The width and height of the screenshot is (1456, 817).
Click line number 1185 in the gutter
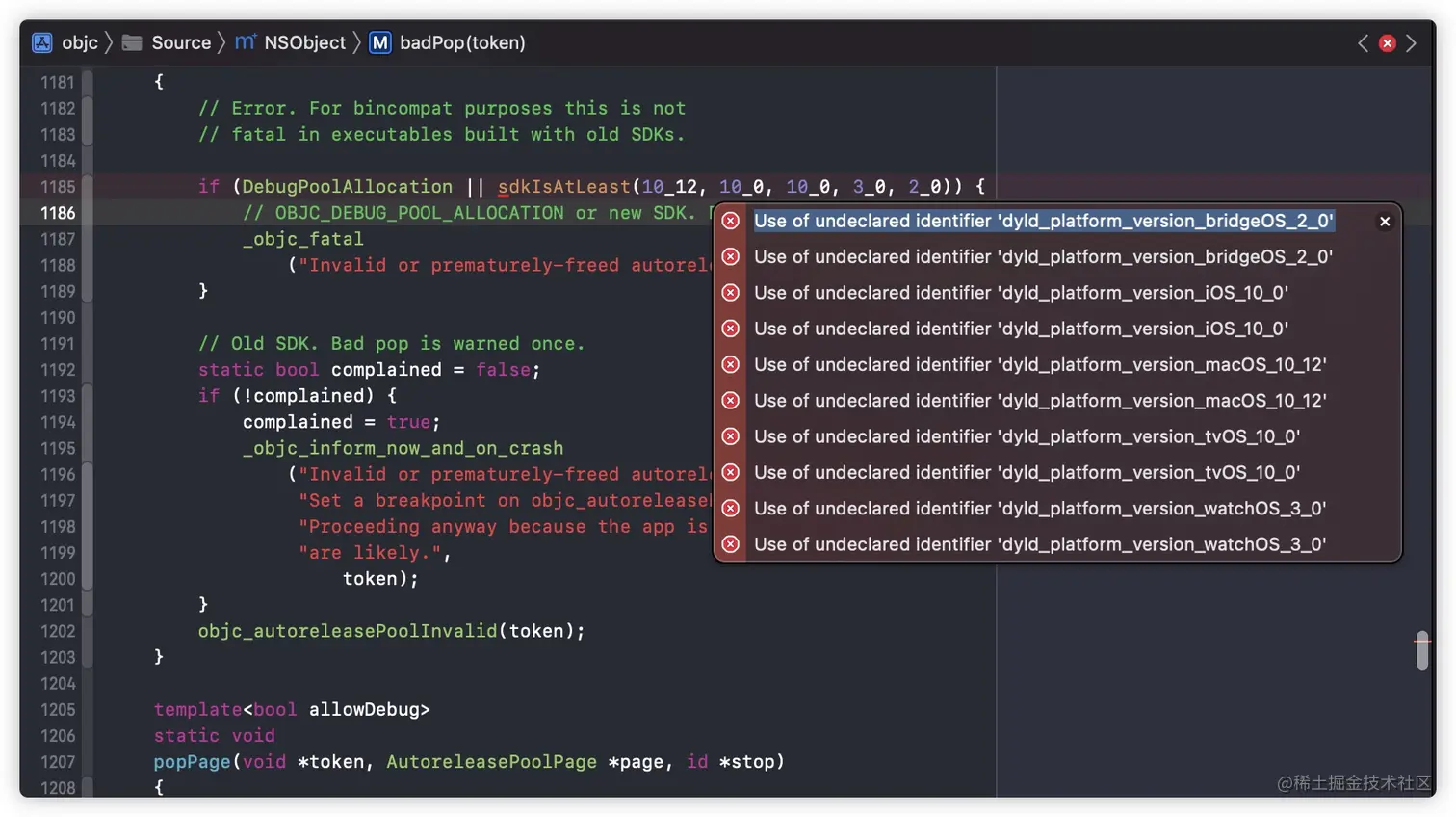click(58, 187)
